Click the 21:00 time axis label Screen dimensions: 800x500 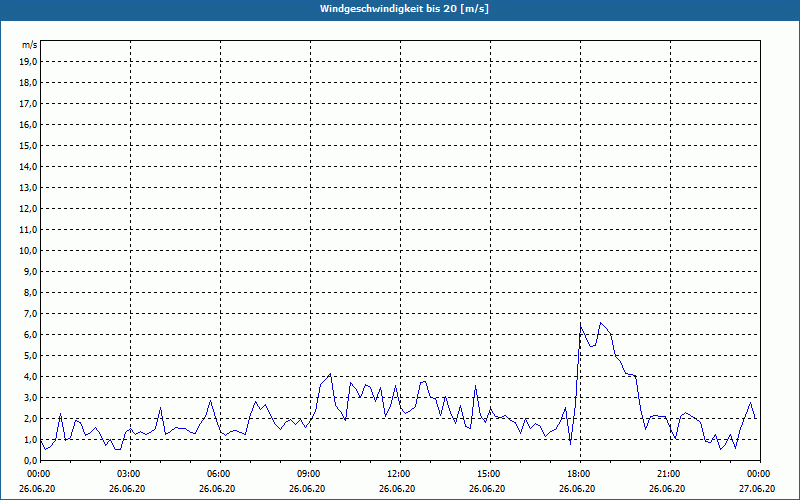[670, 474]
